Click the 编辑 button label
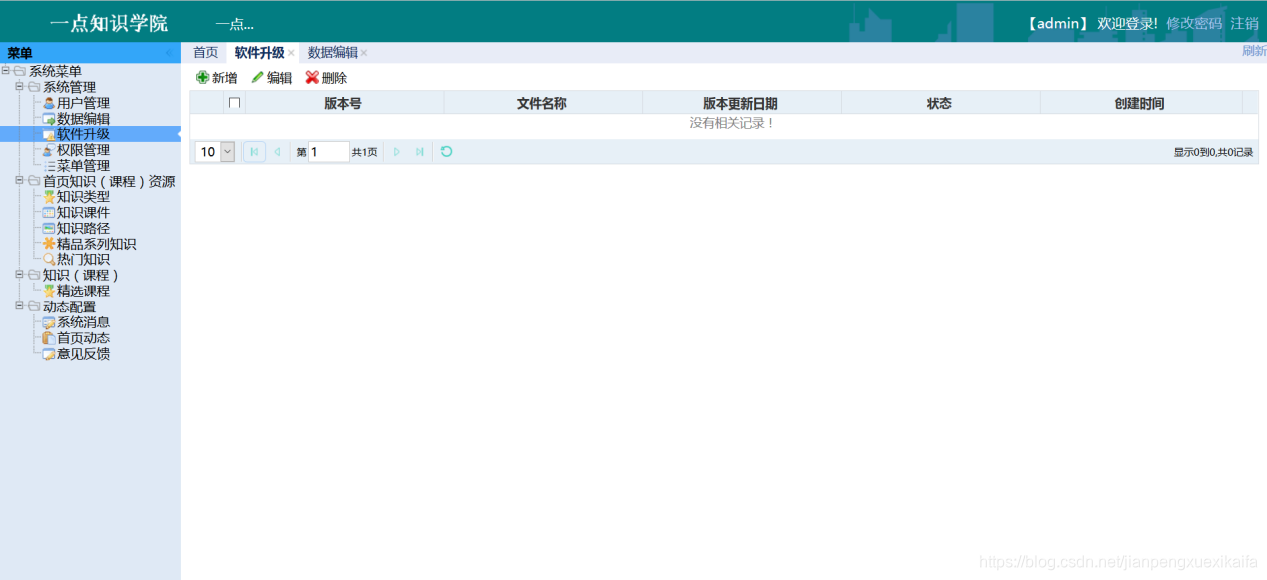This screenshot has width=1267, height=580. click(x=279, y=77)
